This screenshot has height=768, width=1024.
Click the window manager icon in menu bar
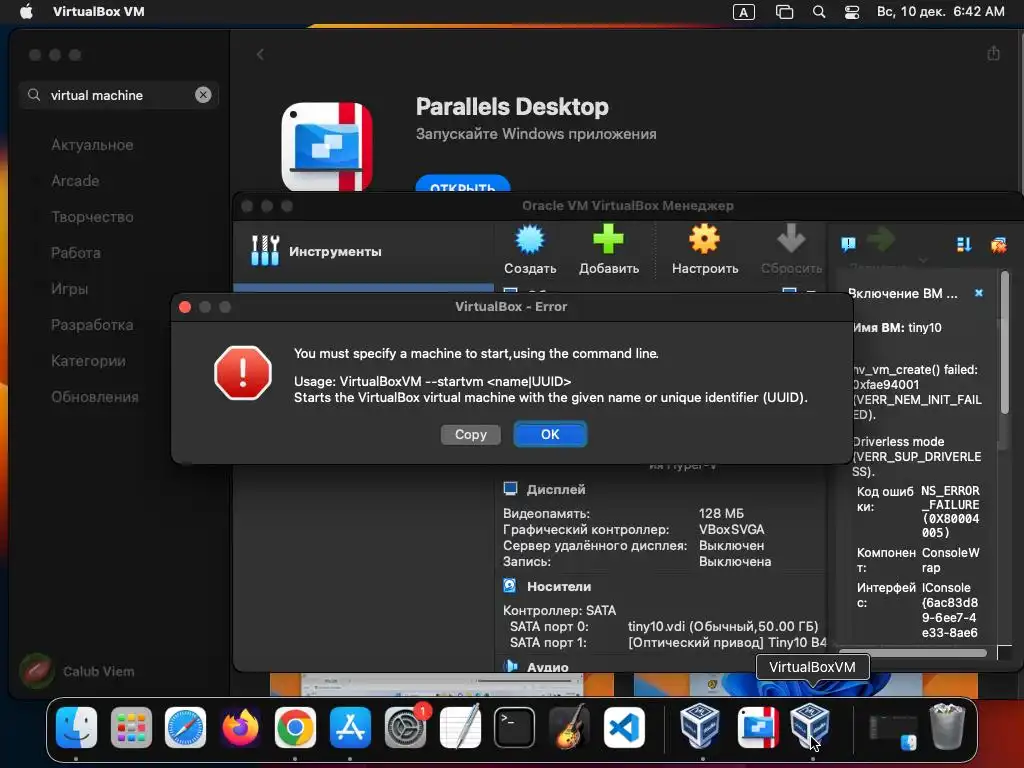tap(784, 12)
